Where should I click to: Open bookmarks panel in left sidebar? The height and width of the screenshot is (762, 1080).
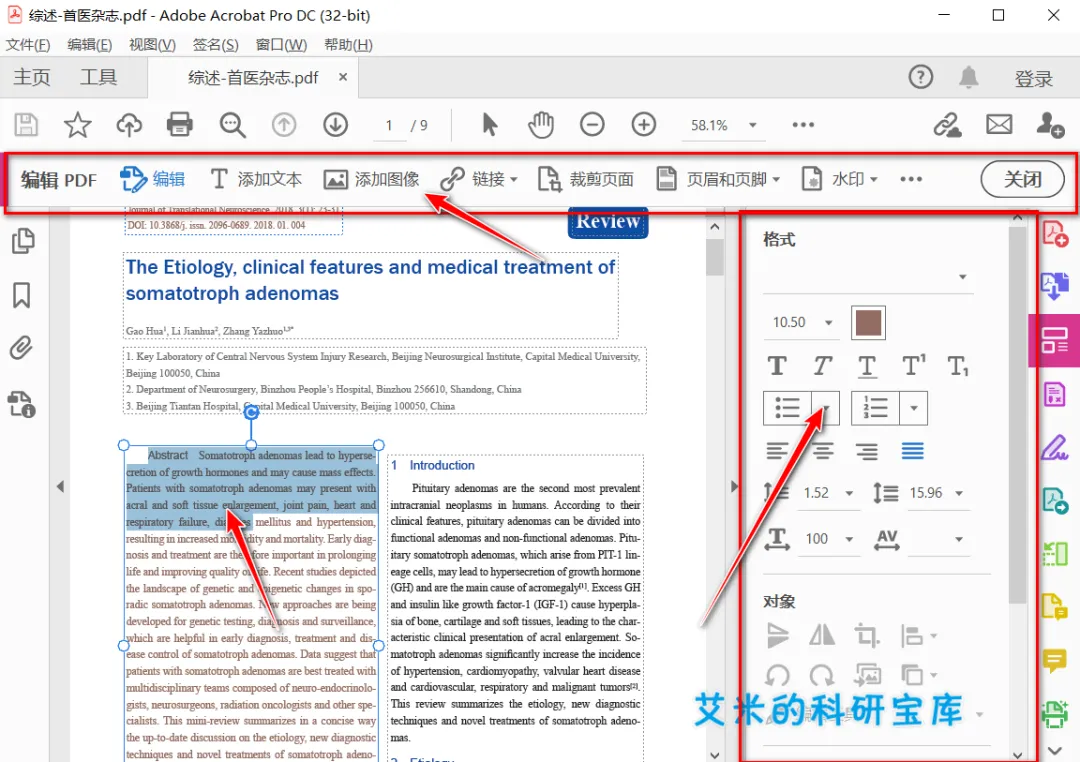pos(21,295)
